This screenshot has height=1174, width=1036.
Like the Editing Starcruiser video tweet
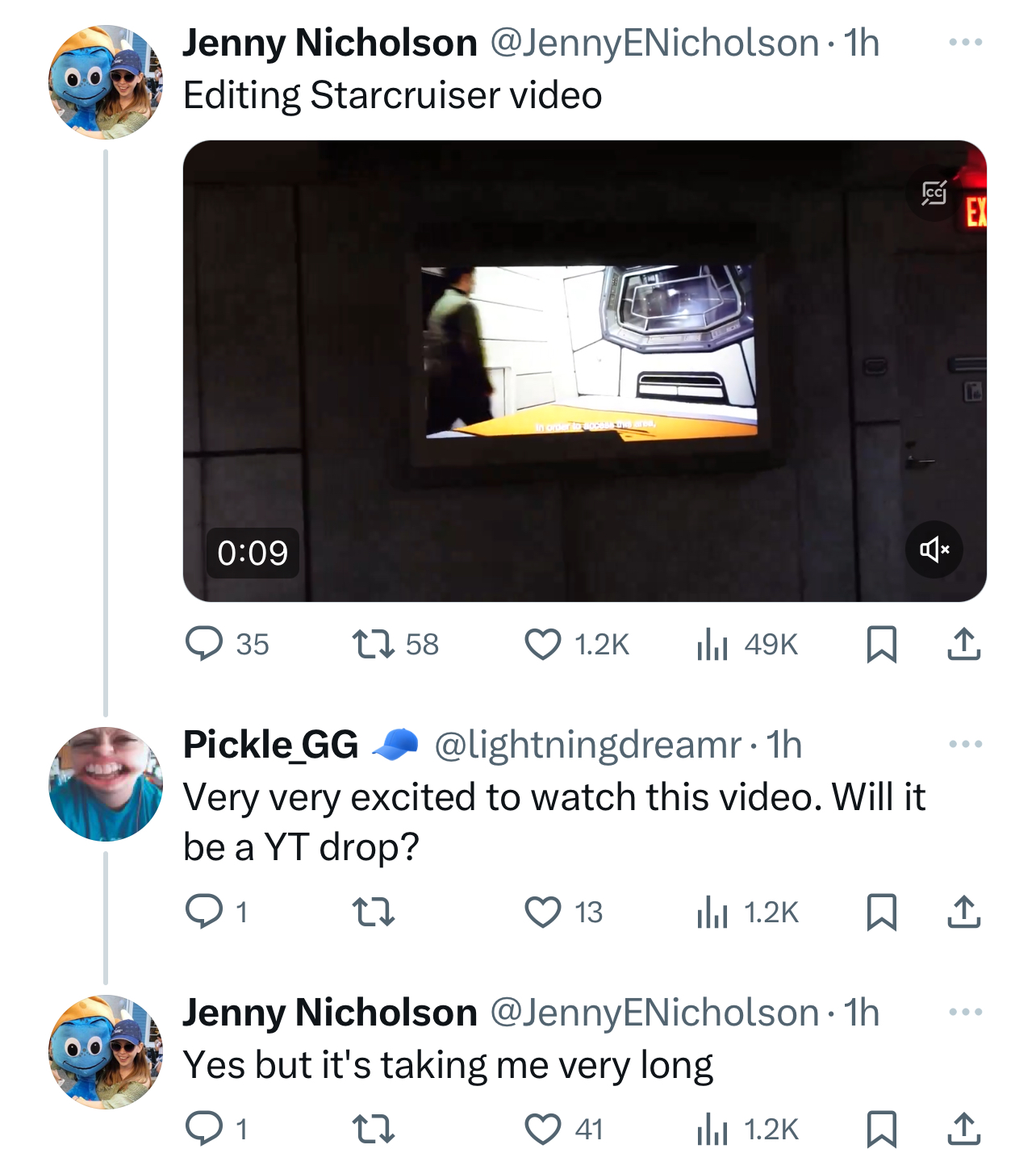pos(576,645)
